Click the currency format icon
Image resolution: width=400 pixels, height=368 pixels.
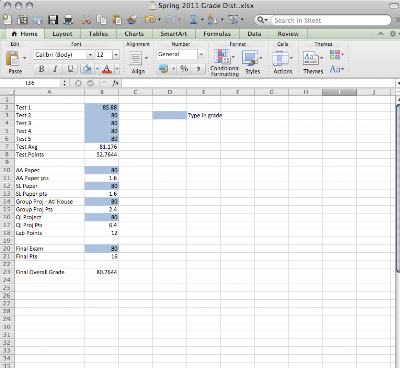tap(163, 69)
